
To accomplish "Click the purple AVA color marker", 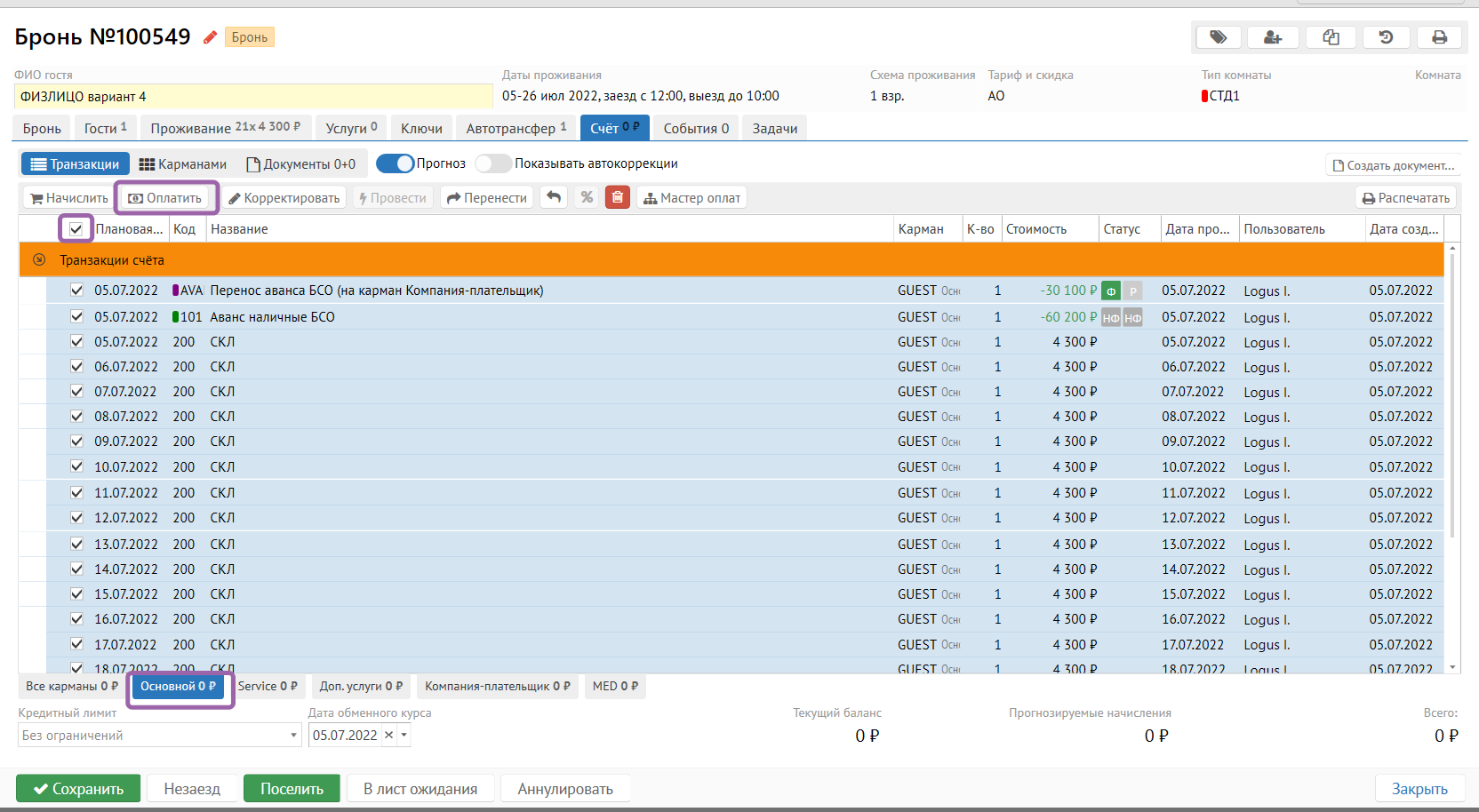I will 176,291.
